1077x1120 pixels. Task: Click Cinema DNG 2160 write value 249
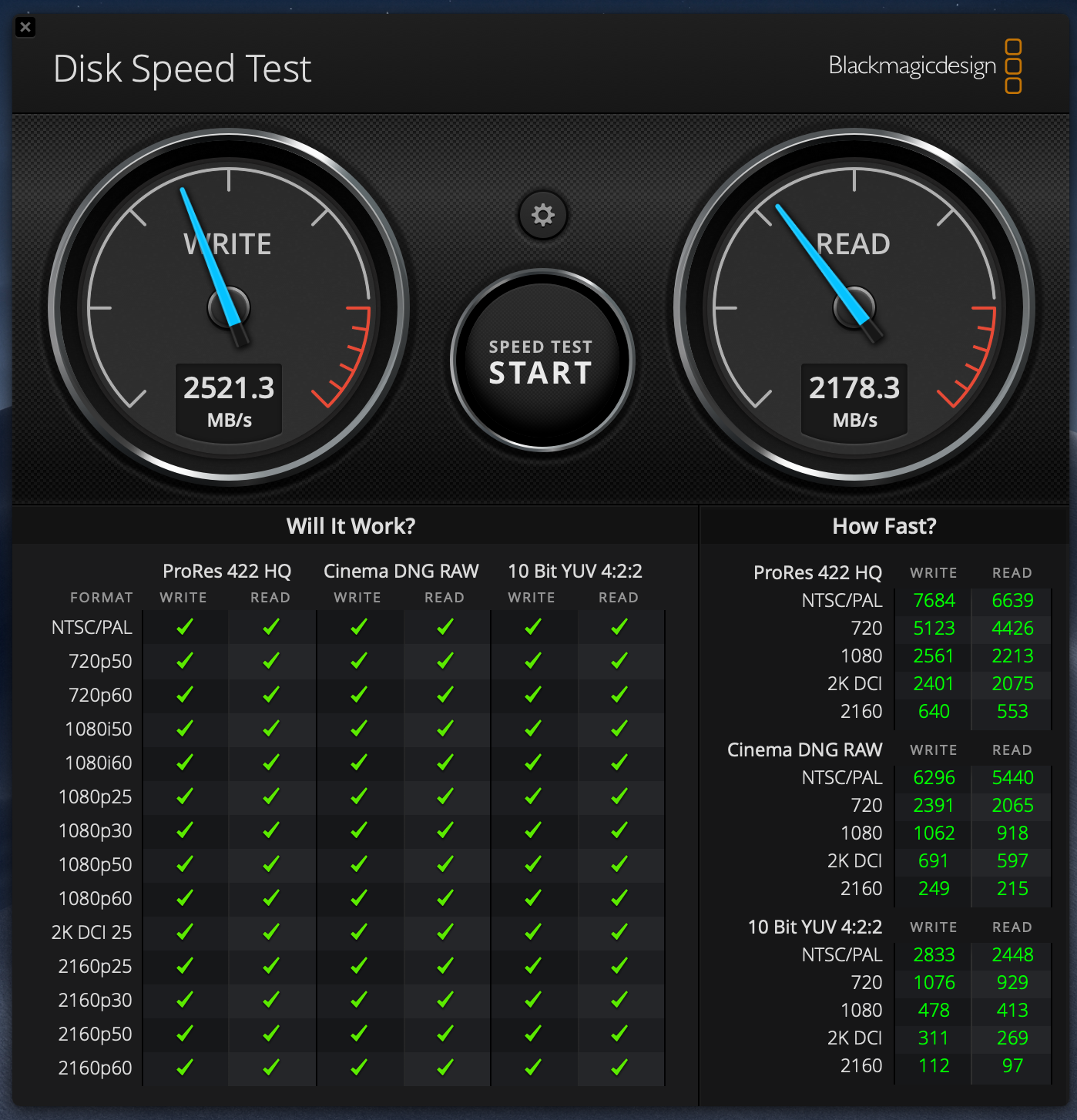[x=934, y=889]
